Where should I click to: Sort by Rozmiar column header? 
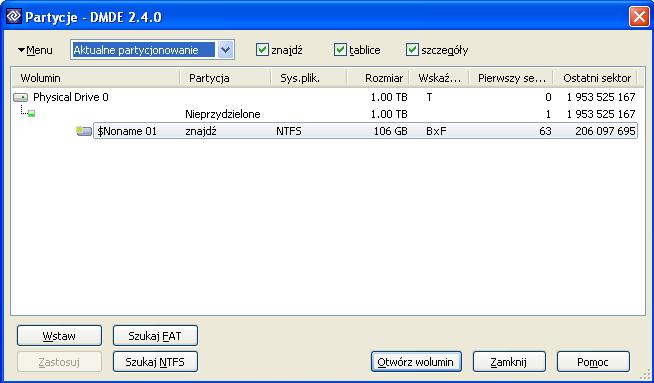378,78
